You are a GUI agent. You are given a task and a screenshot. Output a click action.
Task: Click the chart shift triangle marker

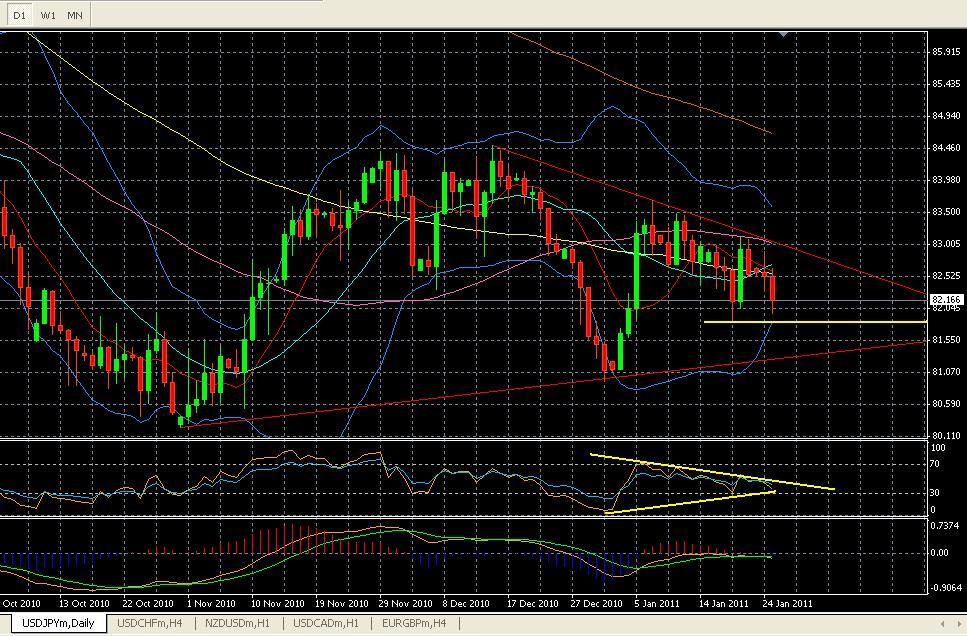coord(783,34)
